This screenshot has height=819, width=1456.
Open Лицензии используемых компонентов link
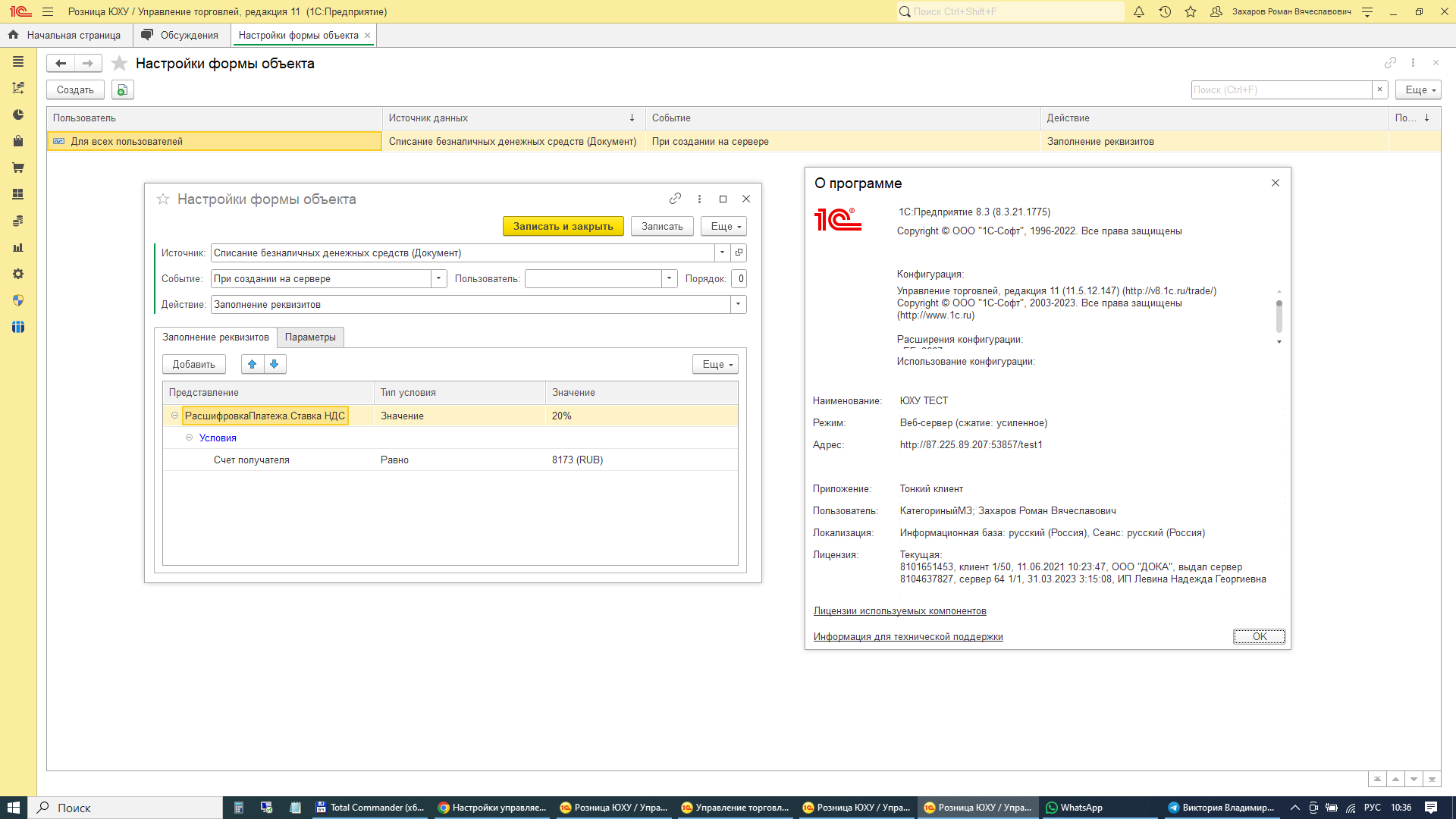(899, 611)
